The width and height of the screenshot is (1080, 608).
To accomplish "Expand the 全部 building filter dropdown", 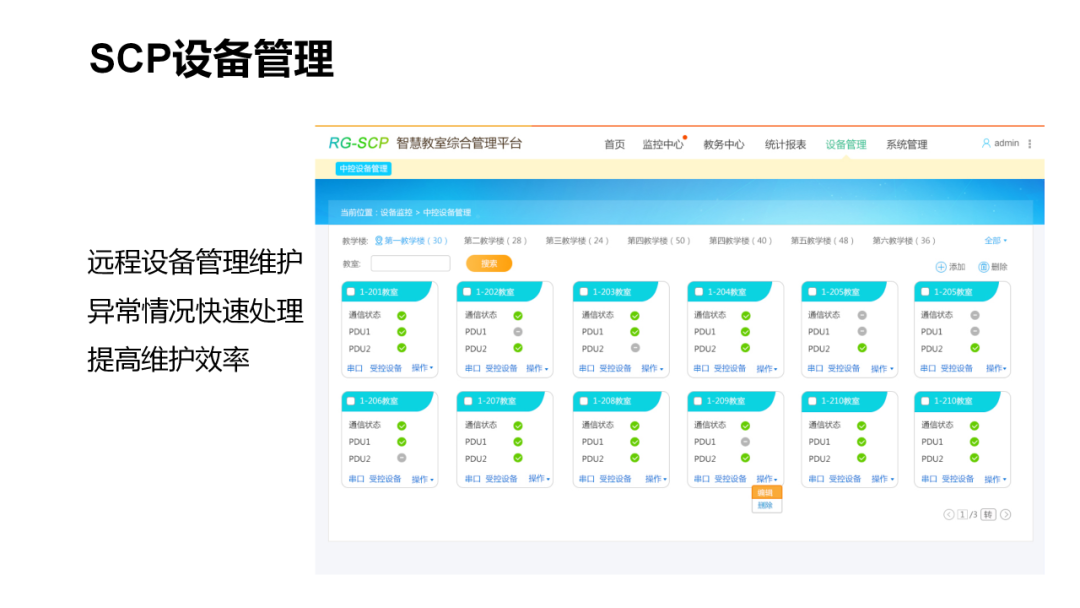I will (x=995, y=240).
